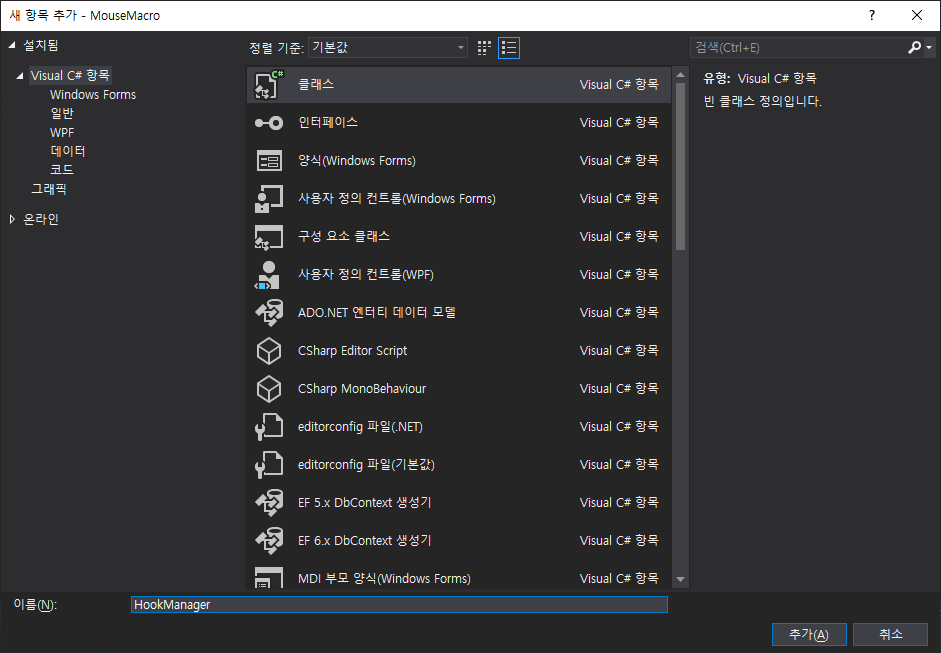941x653 pixels.
Task: Select the MDI 부모 양식 template icon
Action: 268,577
